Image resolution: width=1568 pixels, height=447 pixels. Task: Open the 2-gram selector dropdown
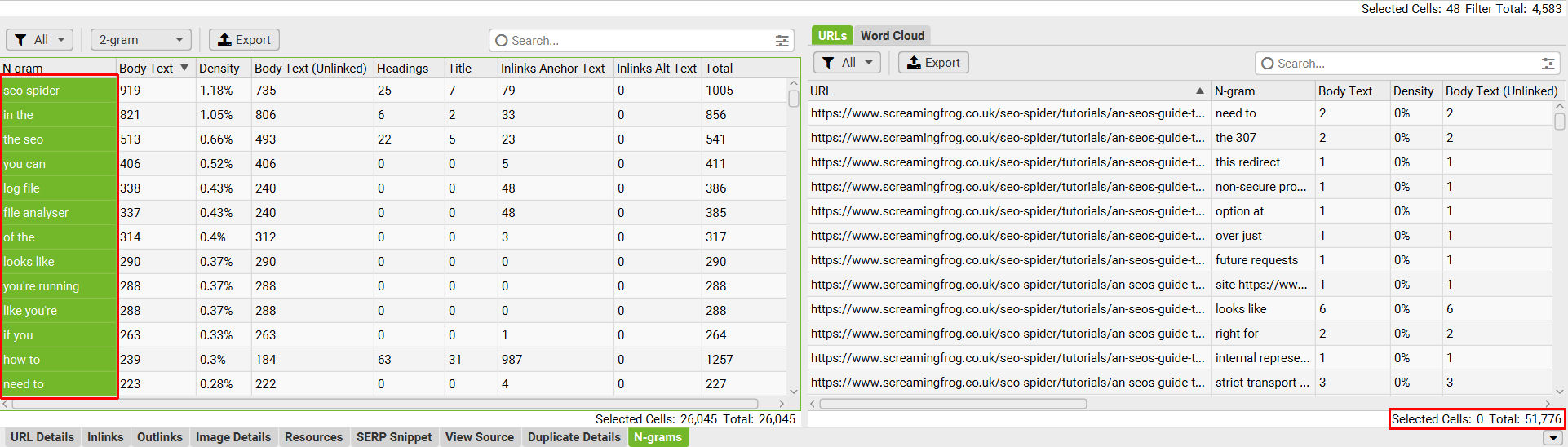(140, 40)
